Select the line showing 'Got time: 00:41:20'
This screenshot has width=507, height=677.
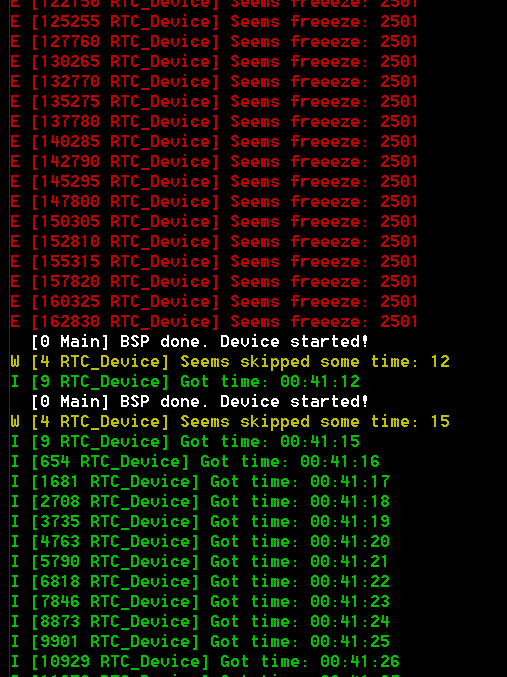(x=200, y=541)
